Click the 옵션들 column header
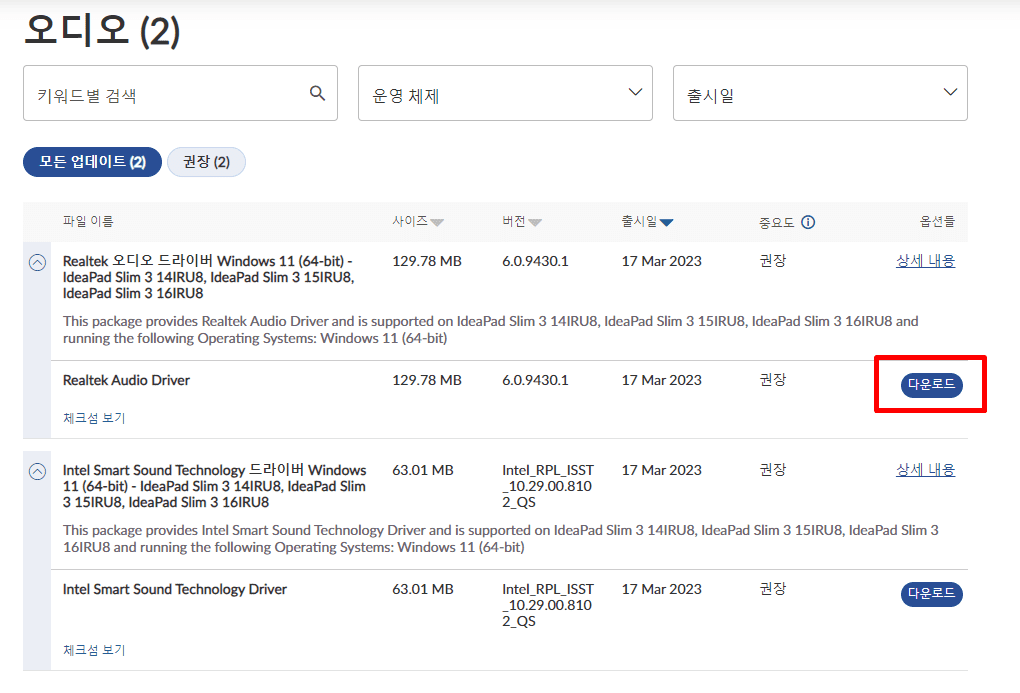This screenshot has width=1020, height=693. point(937,221)
